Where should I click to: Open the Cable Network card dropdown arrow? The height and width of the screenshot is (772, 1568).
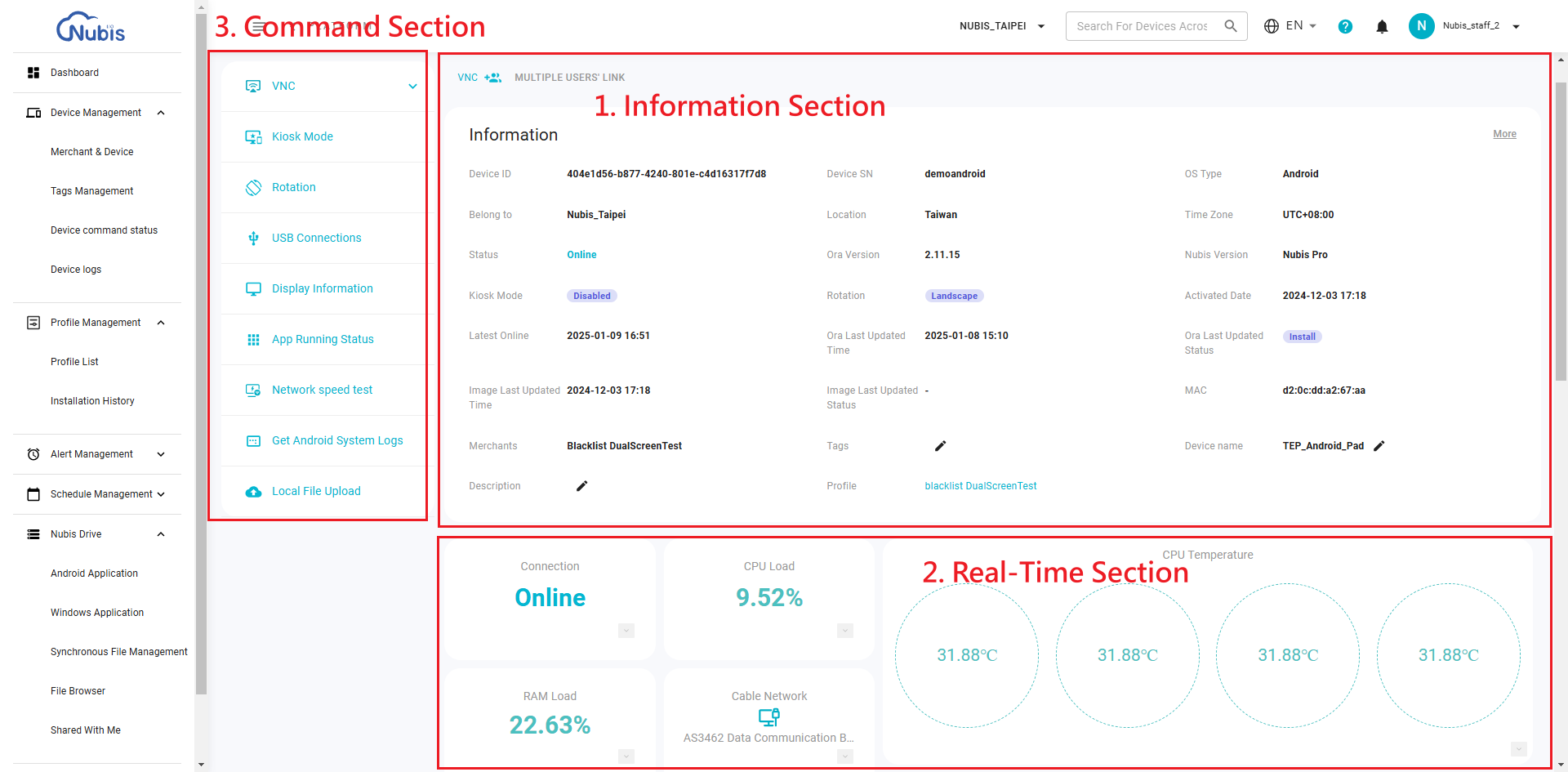point(845,756)
